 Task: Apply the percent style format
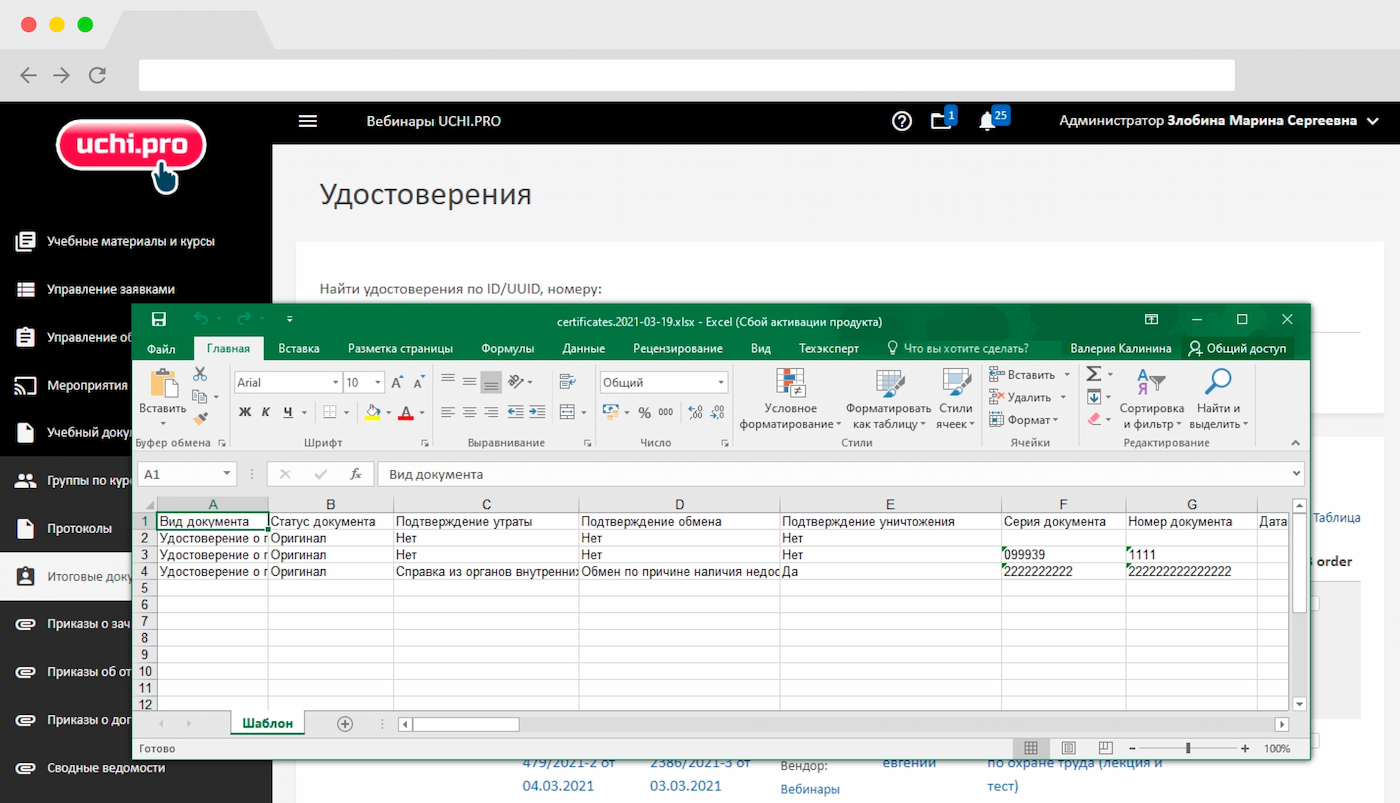click(x=644, y=412)
